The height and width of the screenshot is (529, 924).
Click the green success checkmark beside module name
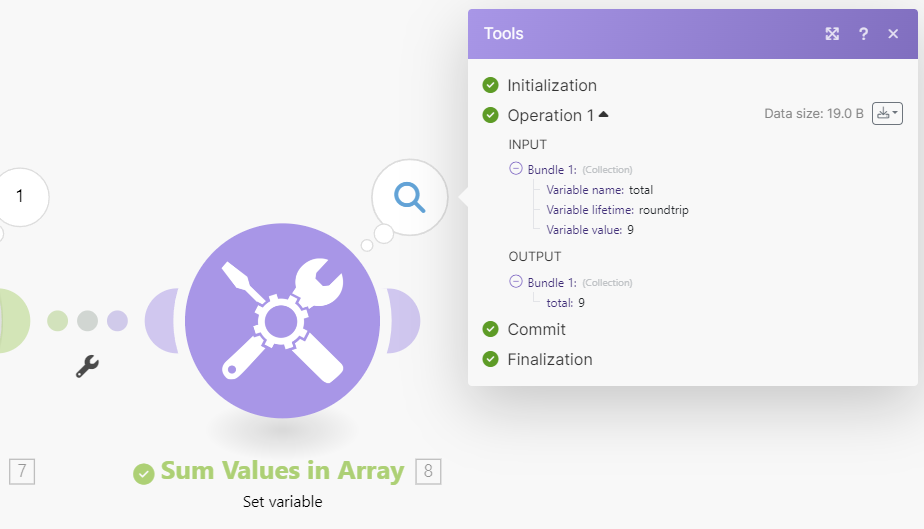tap(144, 472)
